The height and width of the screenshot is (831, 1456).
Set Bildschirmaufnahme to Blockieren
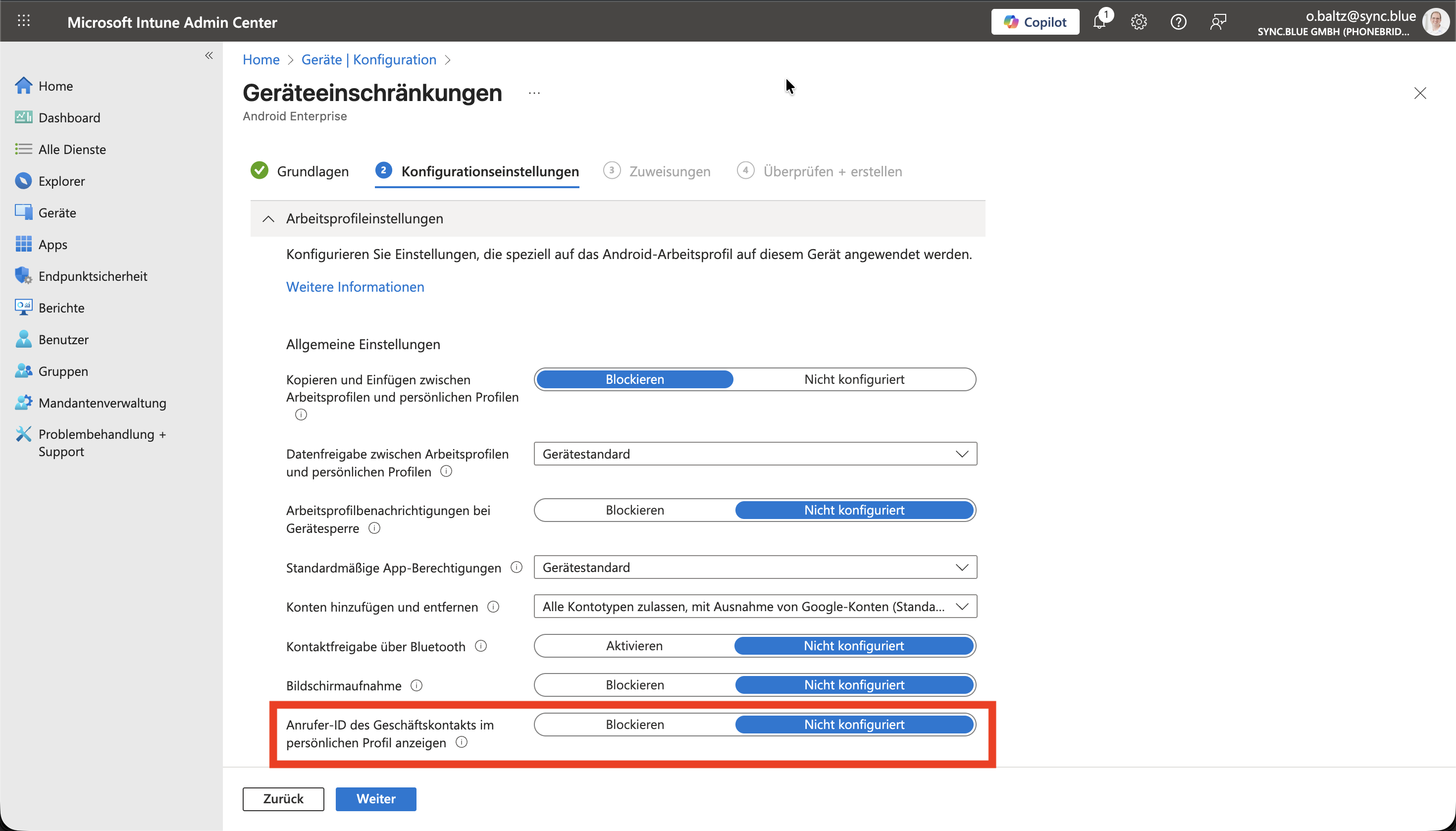pos(635,685)
